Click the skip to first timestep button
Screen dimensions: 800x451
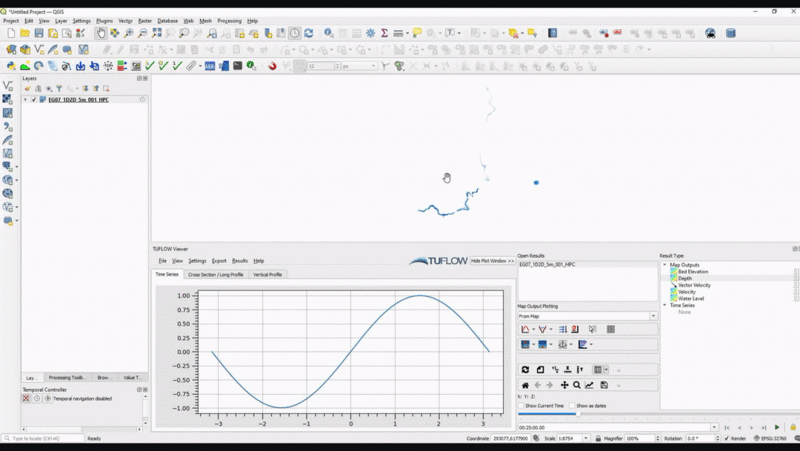coord(727,428)
